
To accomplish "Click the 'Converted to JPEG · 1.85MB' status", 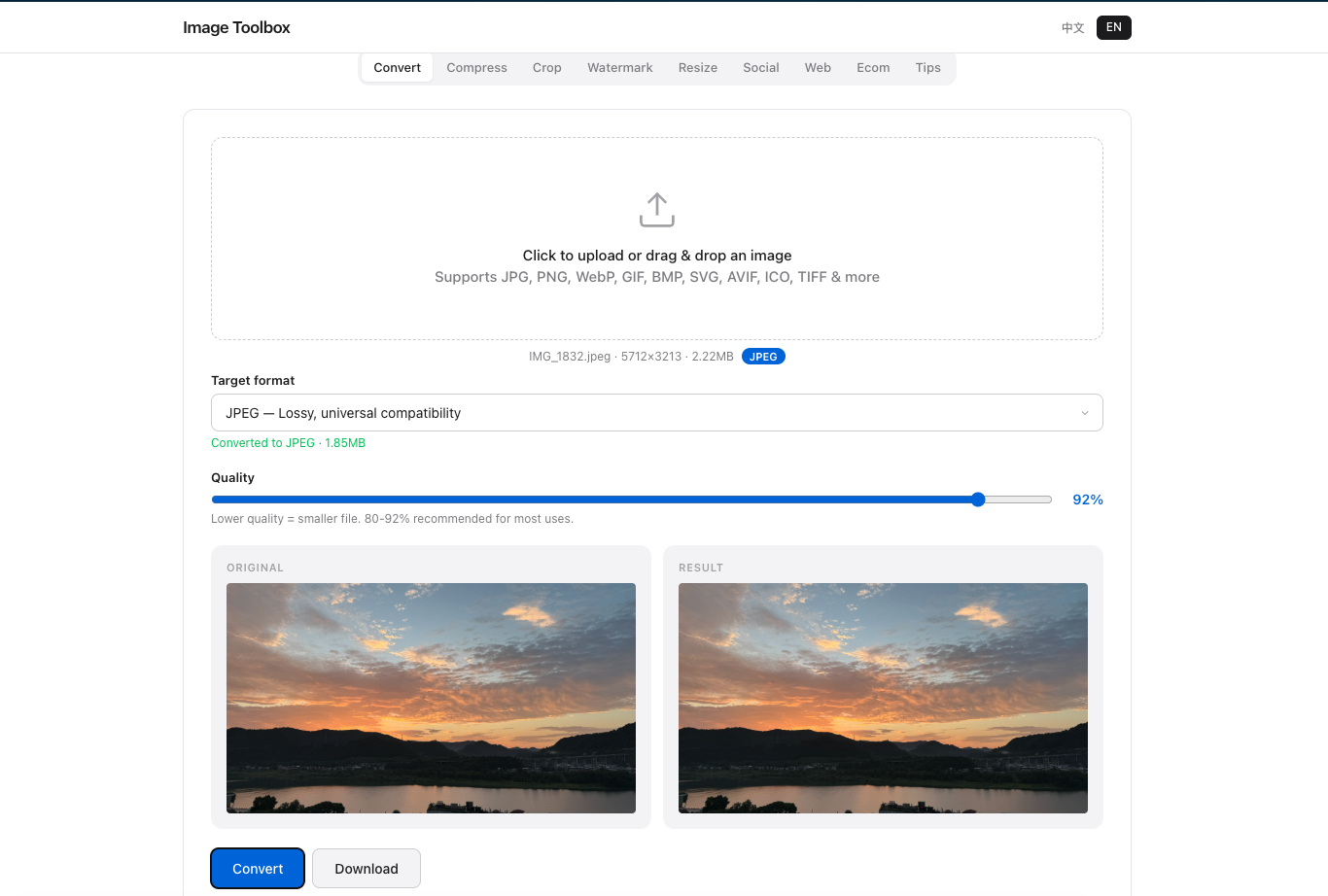I will 289,443.
